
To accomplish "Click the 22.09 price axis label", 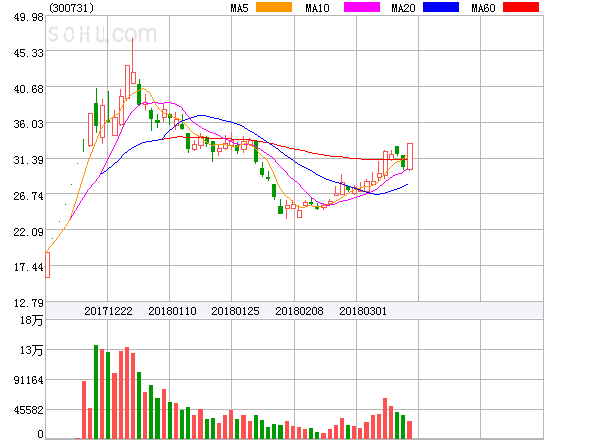I will (x=29, y=232).
